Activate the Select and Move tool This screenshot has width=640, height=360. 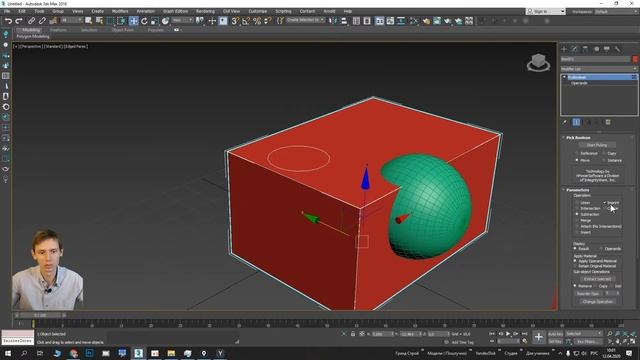[x=133, y=21]
